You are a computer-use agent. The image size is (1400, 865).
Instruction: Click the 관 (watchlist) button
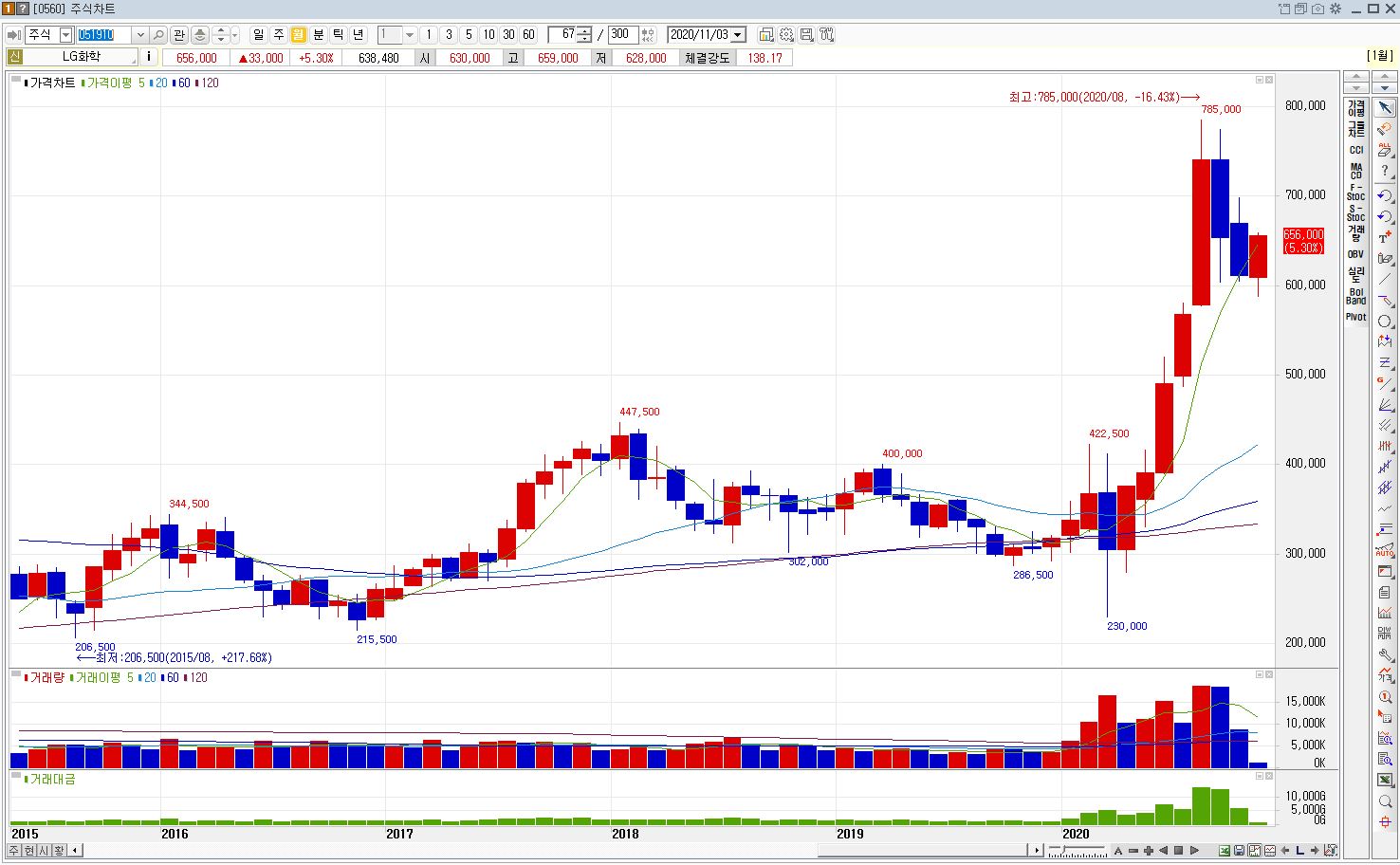179,35
